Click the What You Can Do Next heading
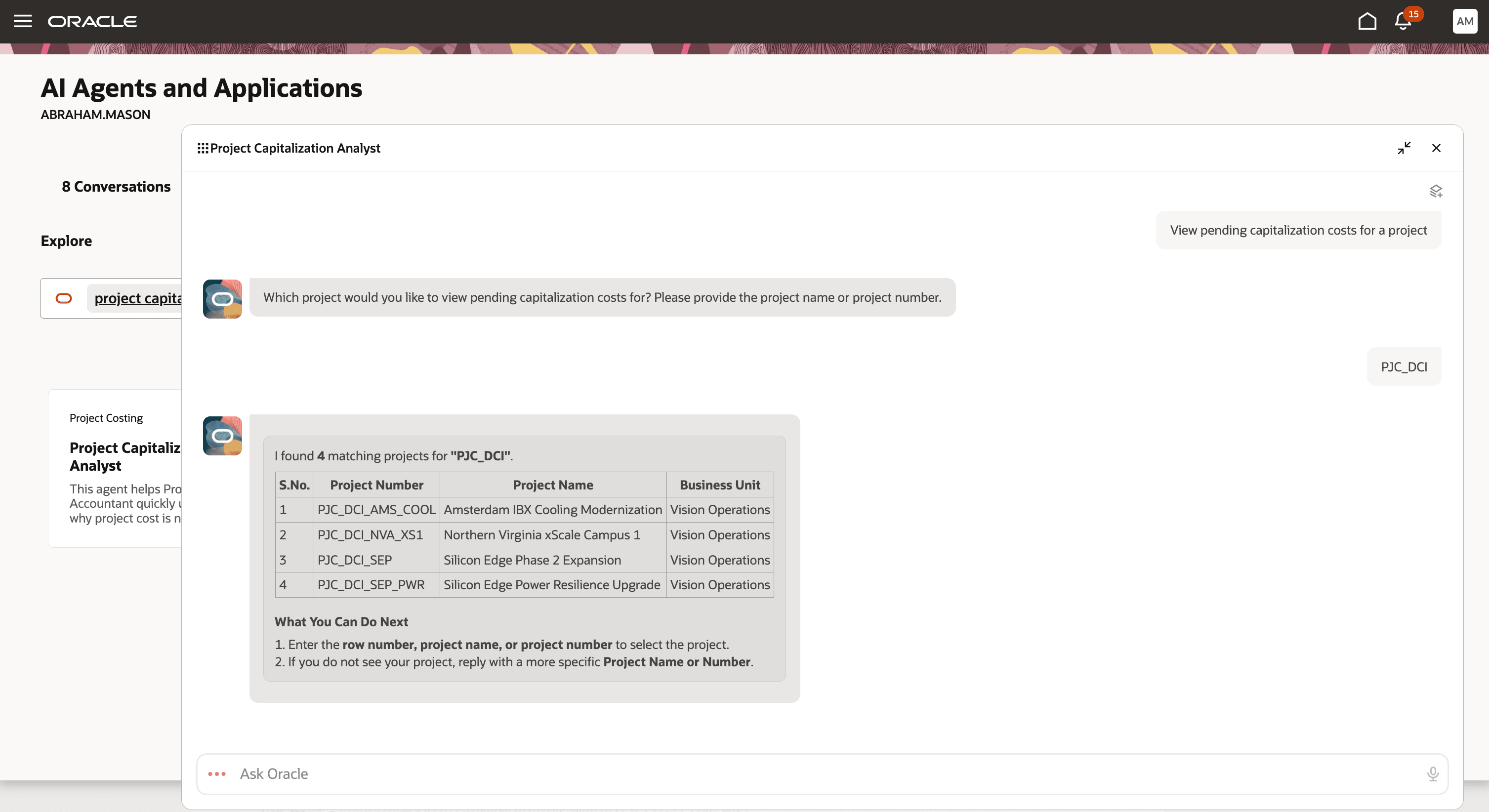 point(341,622)
